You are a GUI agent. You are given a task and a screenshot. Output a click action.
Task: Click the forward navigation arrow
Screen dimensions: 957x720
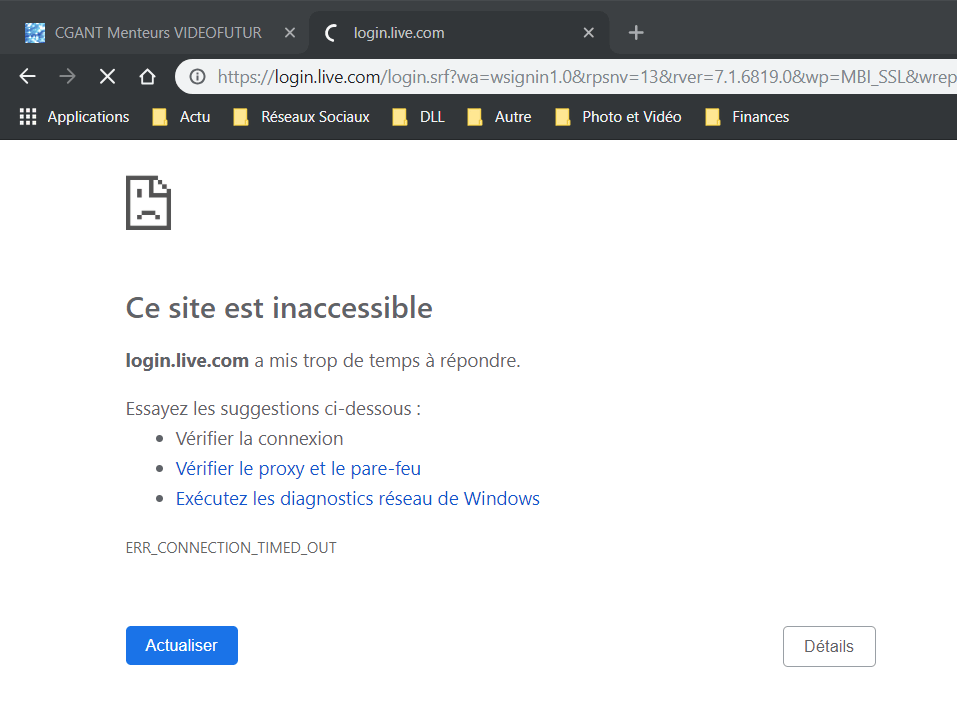pos(67,76)
